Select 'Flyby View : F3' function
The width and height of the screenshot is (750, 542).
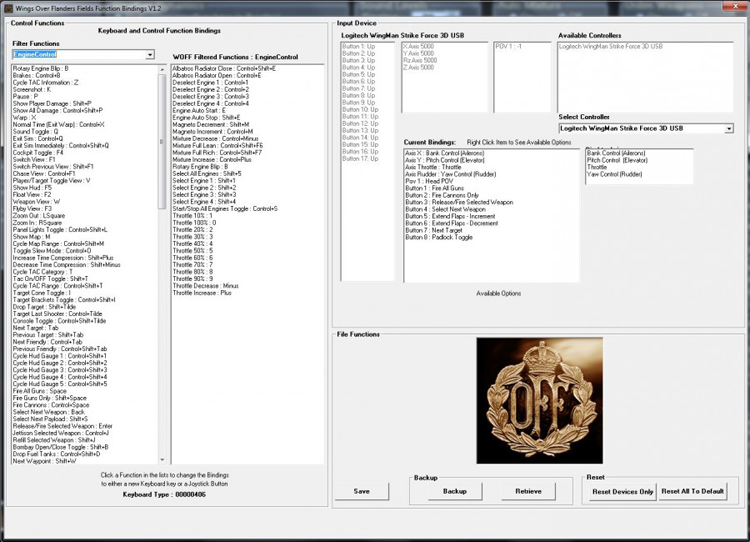tap(32, 209)
